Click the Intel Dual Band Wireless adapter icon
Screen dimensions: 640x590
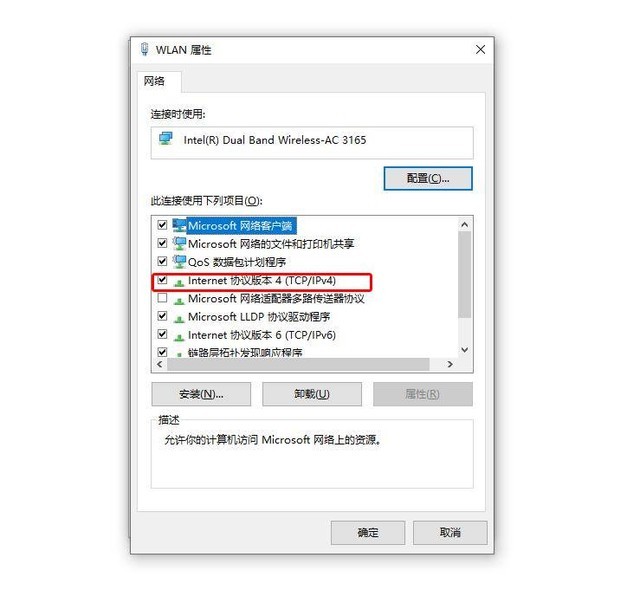(166, 139)
